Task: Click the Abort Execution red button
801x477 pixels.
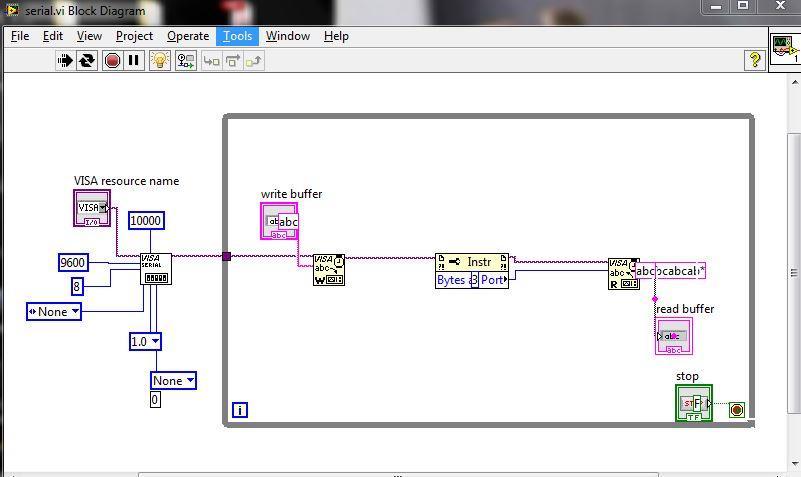Action: (112, 61)
